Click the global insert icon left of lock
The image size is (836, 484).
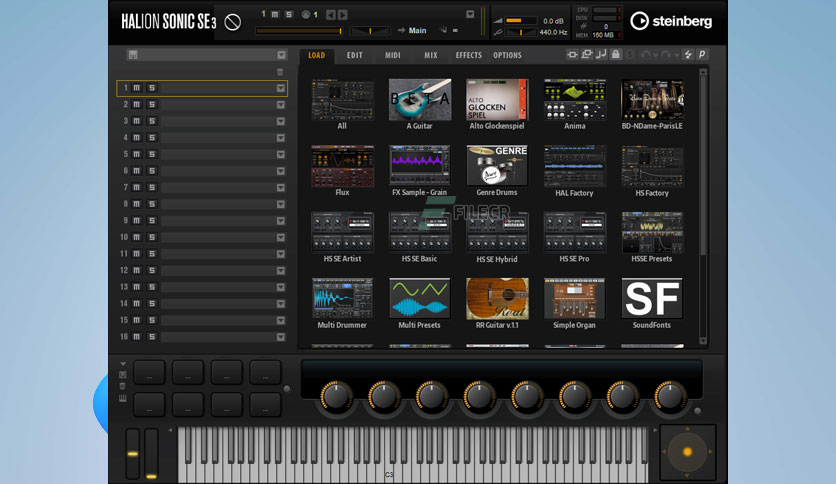pos(601,54)
